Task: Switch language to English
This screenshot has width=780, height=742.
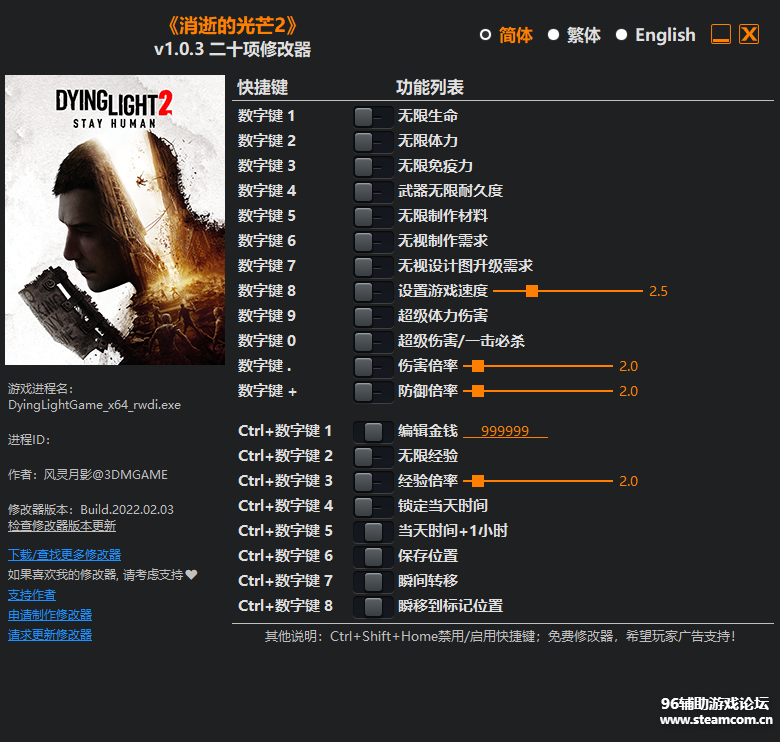Action: 622,35
